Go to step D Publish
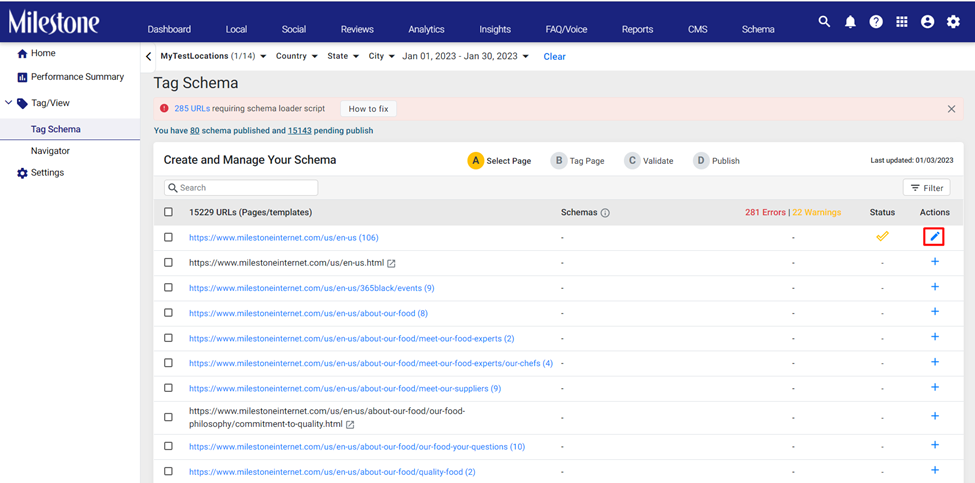Image resolution: width=975 pixels, height=483 pixels. pyautogui.click(x=717, y=160)
